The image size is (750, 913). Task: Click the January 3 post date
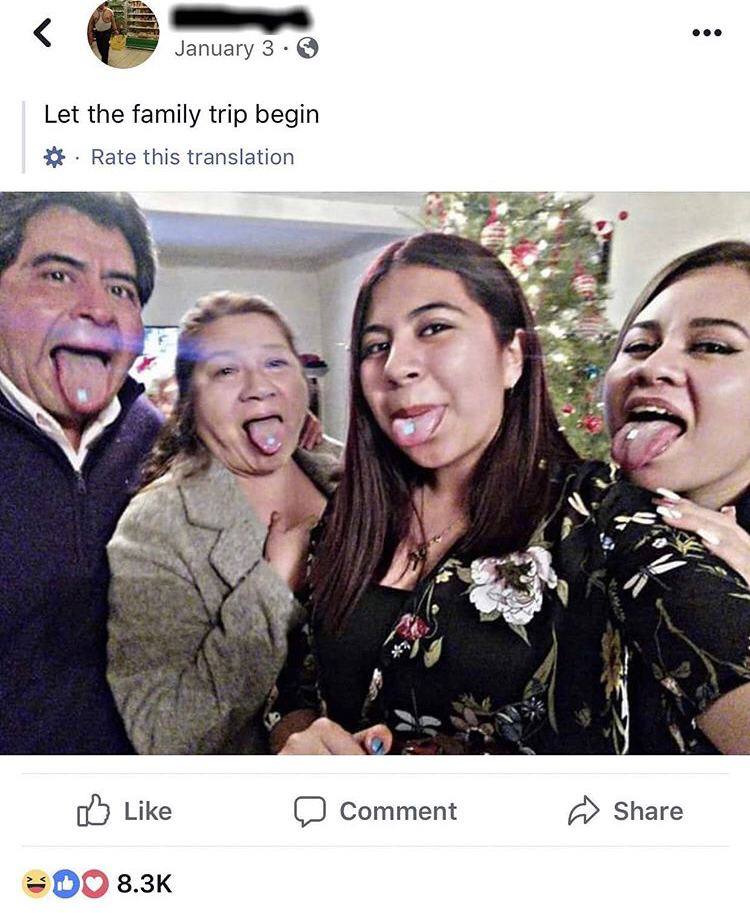(224, 48)
